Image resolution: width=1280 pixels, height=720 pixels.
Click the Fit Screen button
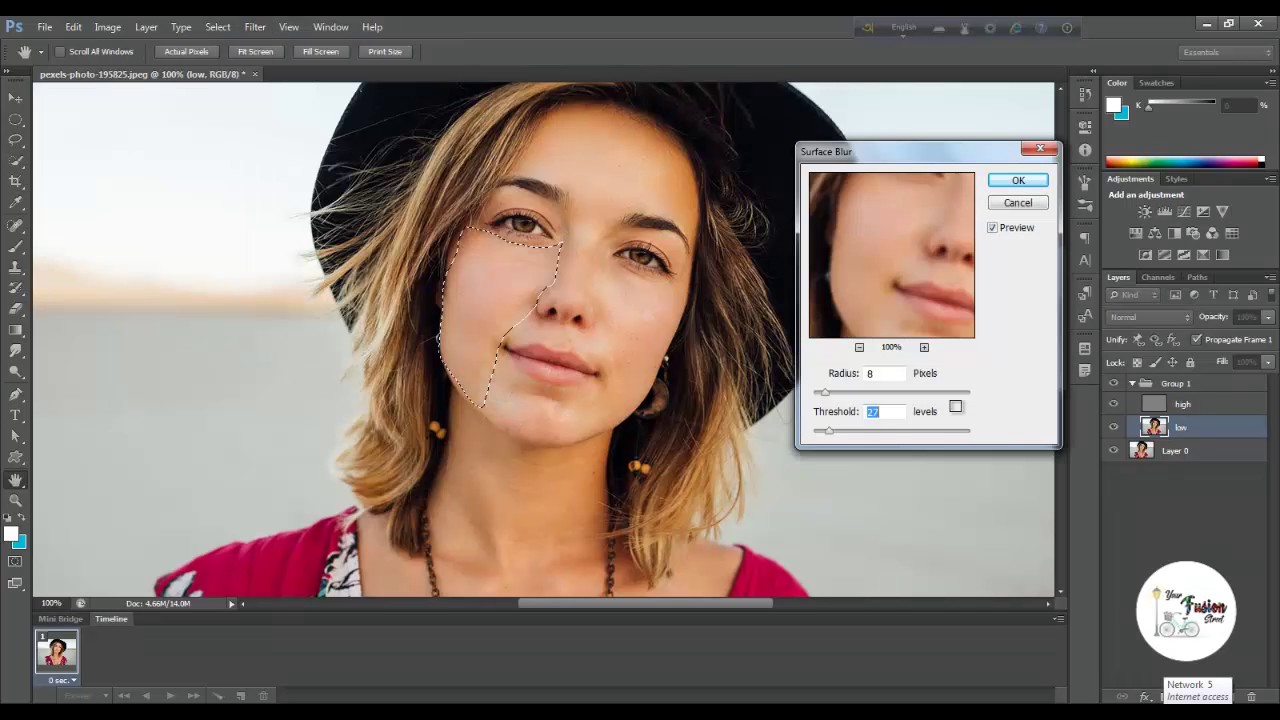click(x=255, y=52)
